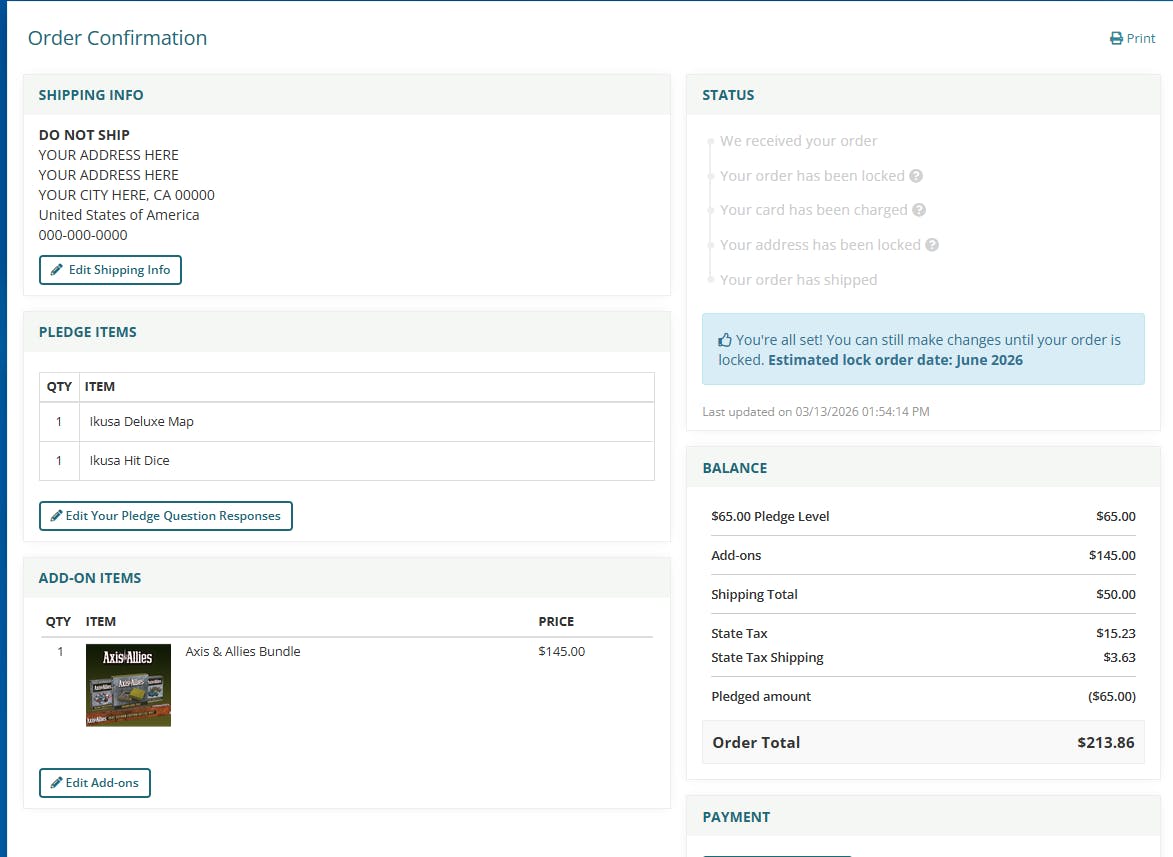Click the 'Your order has shipped' step
Screen dimensions: 1173x857
point(798,280)
